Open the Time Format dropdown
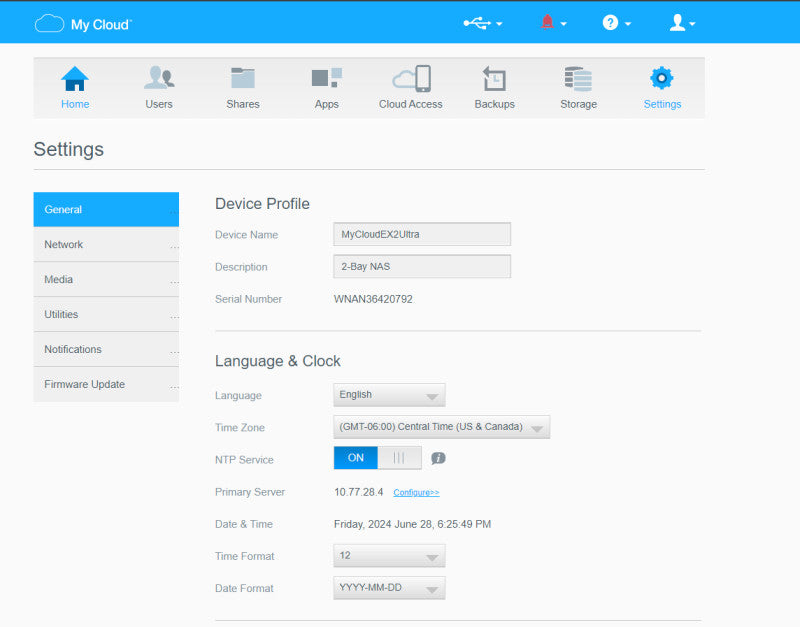The width and height of the screenshot is (800, 627). pos(389,556)
